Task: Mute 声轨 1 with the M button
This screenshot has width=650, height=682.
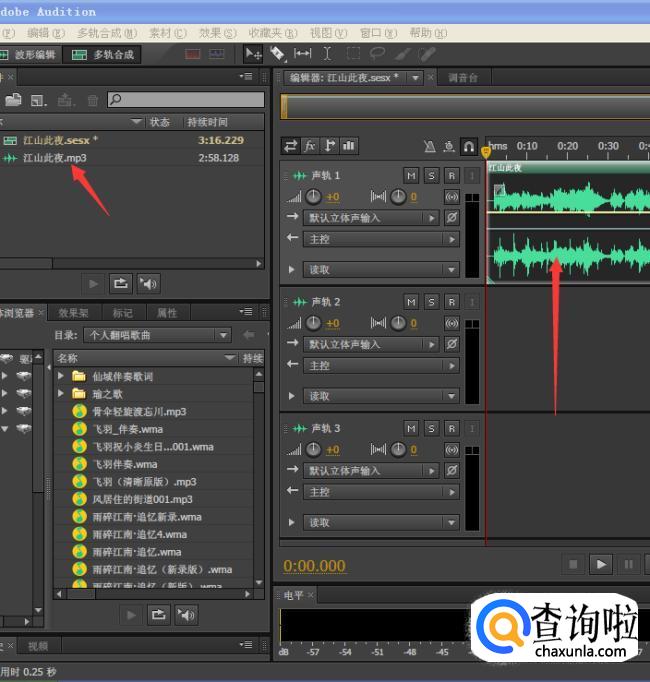Action: click(x=411, y=176)
